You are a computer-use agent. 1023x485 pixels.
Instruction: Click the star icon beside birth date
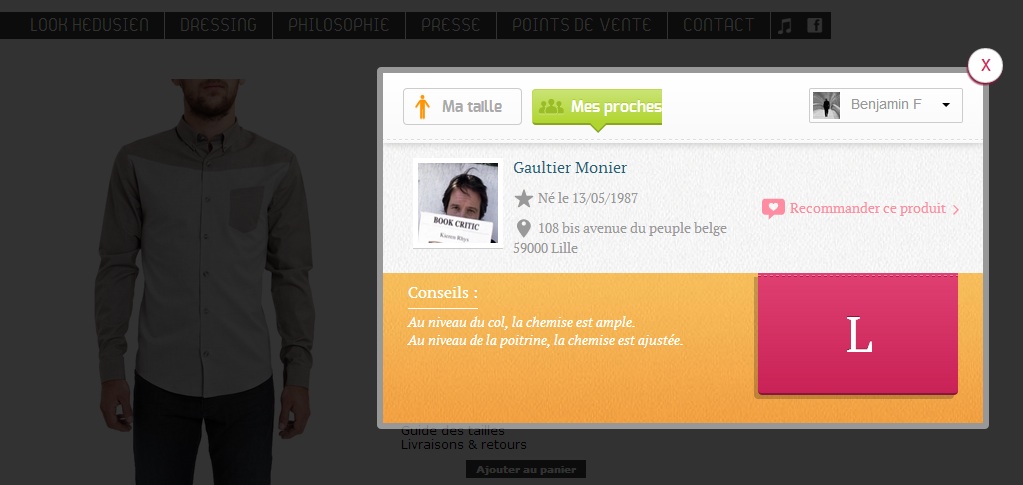pos(523,198)
